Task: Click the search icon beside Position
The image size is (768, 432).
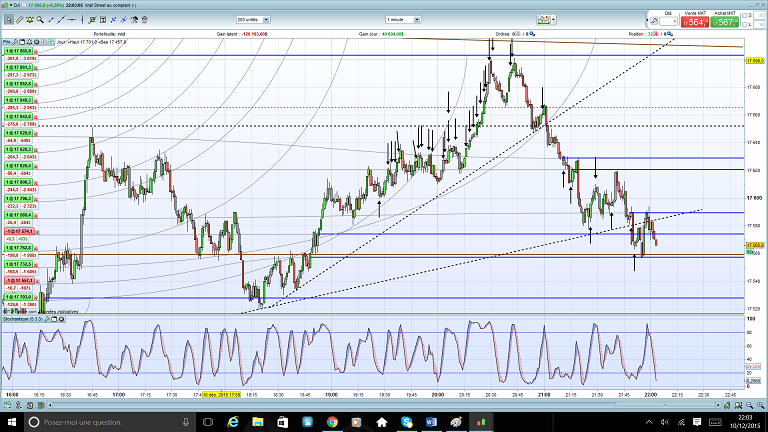Action: coord(670,34)
